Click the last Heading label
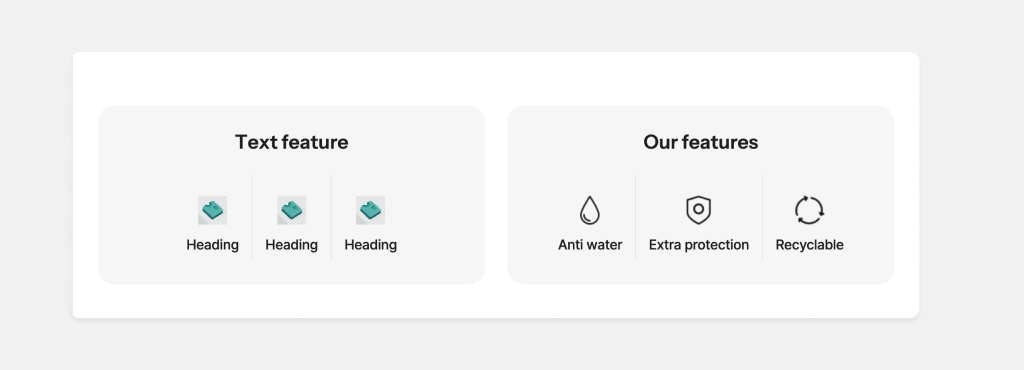This screenshot has width=1024, height=370. coord(370,245)
